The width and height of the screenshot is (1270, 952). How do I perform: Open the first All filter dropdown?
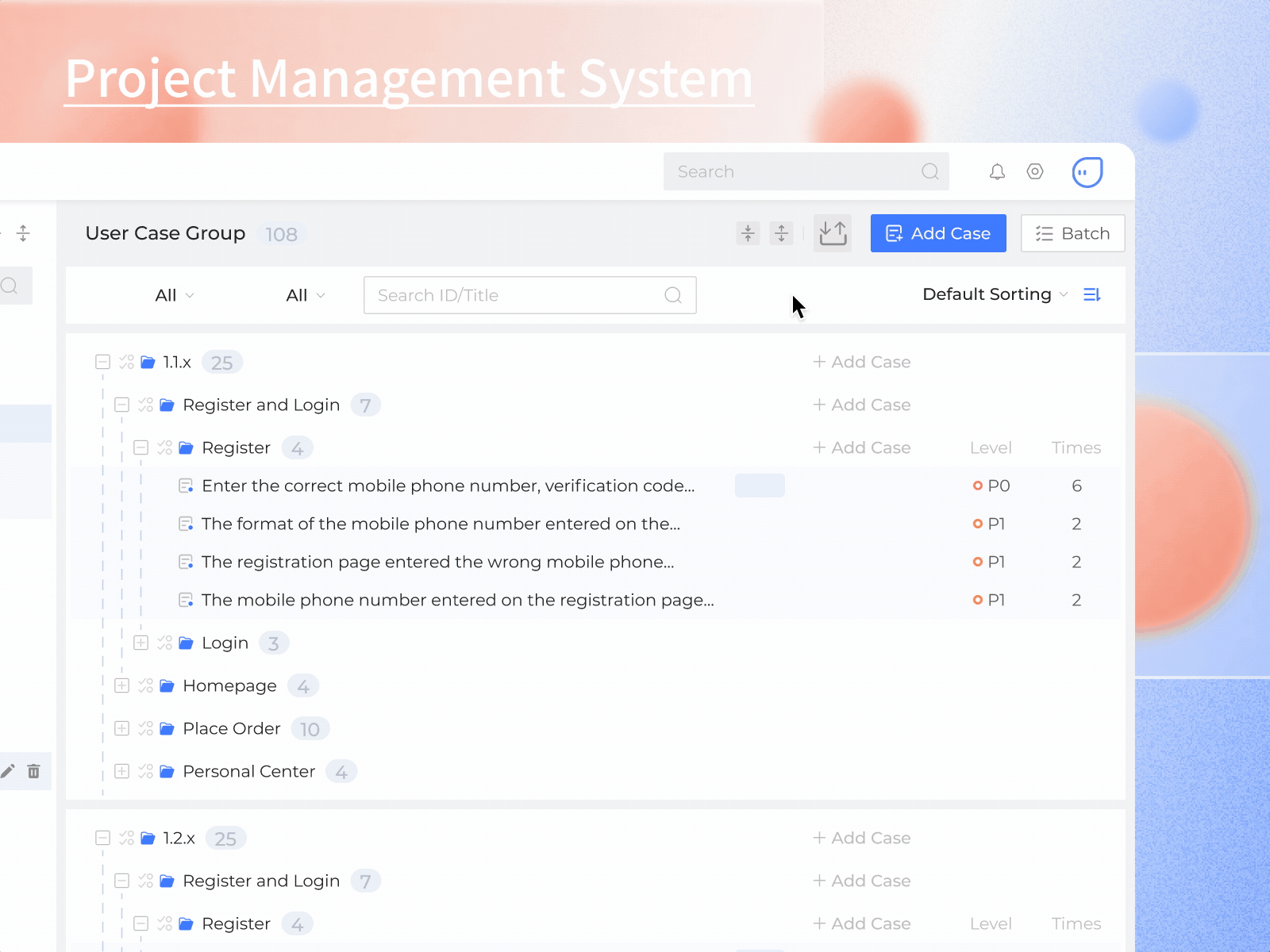point(174,295)
